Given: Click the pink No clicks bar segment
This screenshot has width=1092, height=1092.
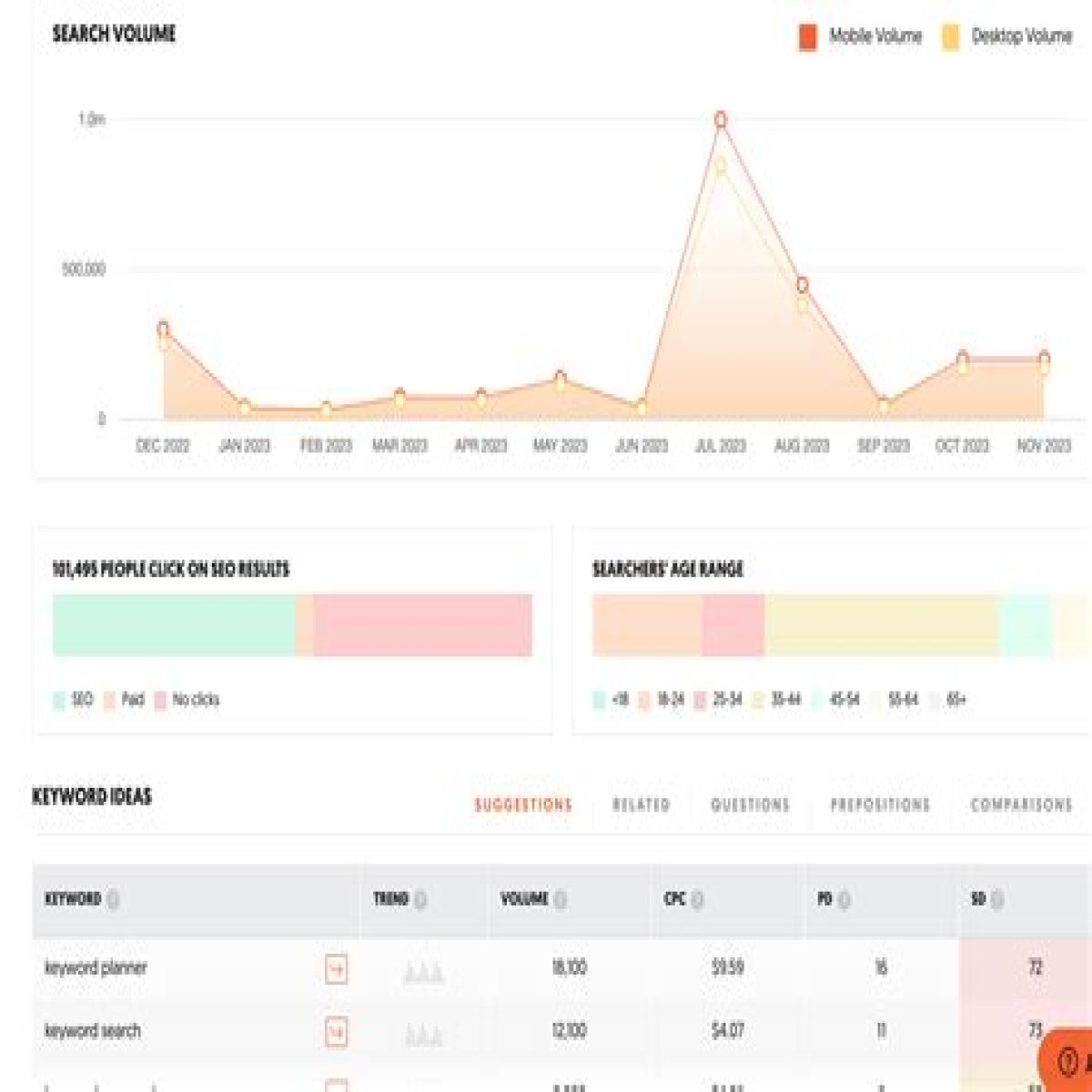Looking at the screenshot, I should pyautogui.click(x=423, y=625).
